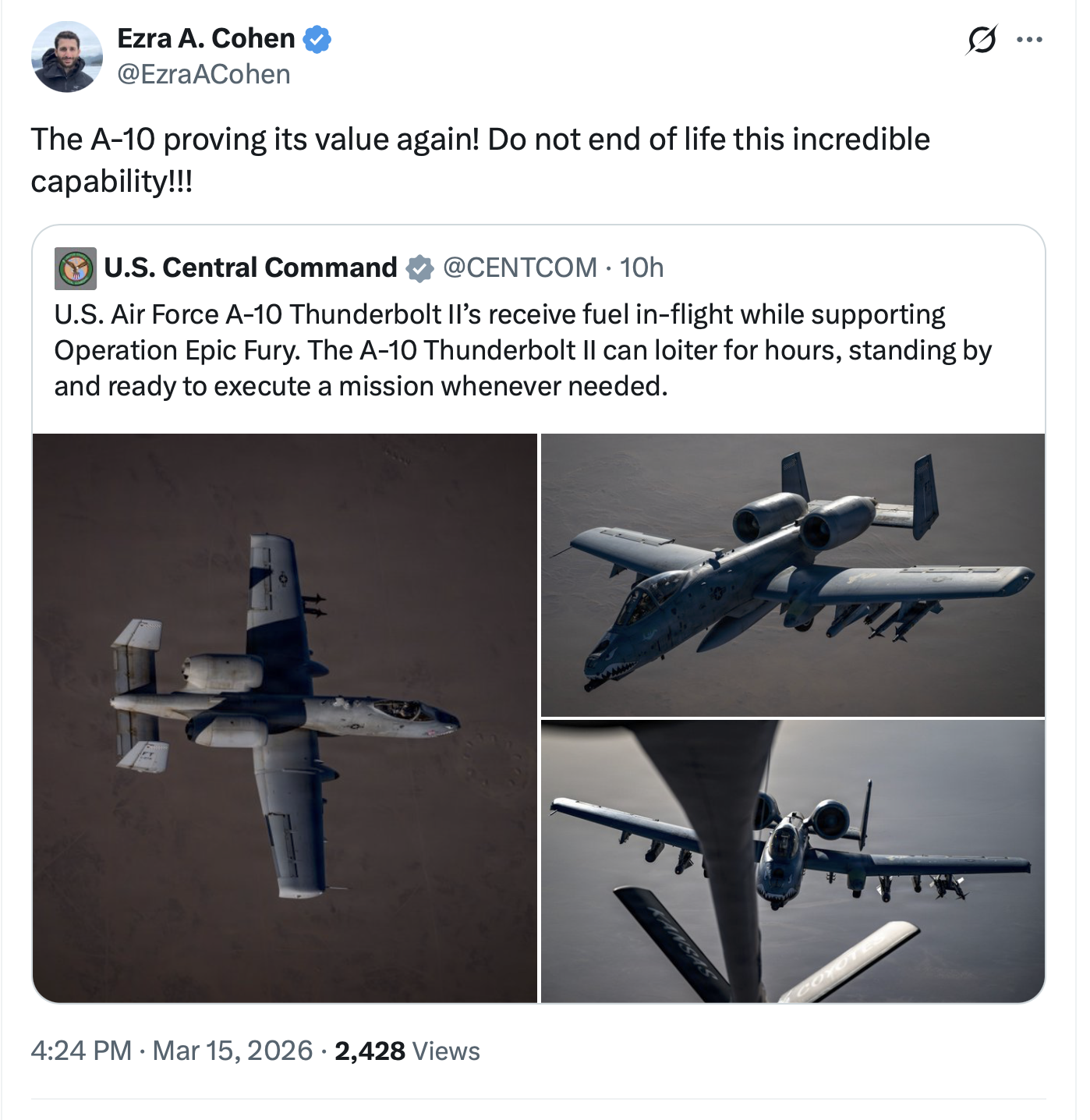Open the U.S. Central Command account name
The height and width of the screenshot is (1120, 1090).
[250, 268]
